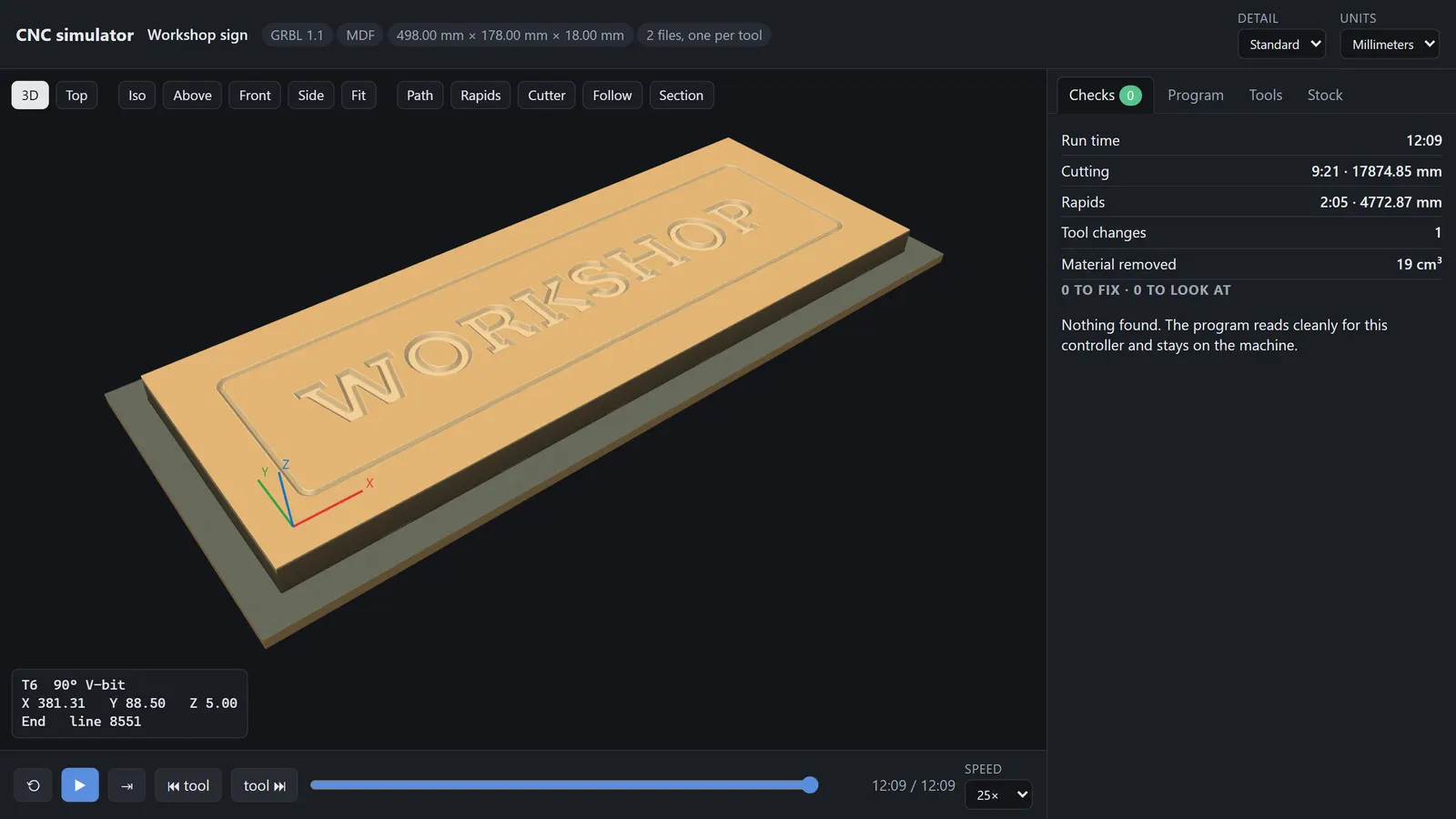Image resolution: width=1456 pixels, height=819 pixels.
Task: Click the Run time 12:09 value
Action: pyautogui.click(x=1424, y=140)
